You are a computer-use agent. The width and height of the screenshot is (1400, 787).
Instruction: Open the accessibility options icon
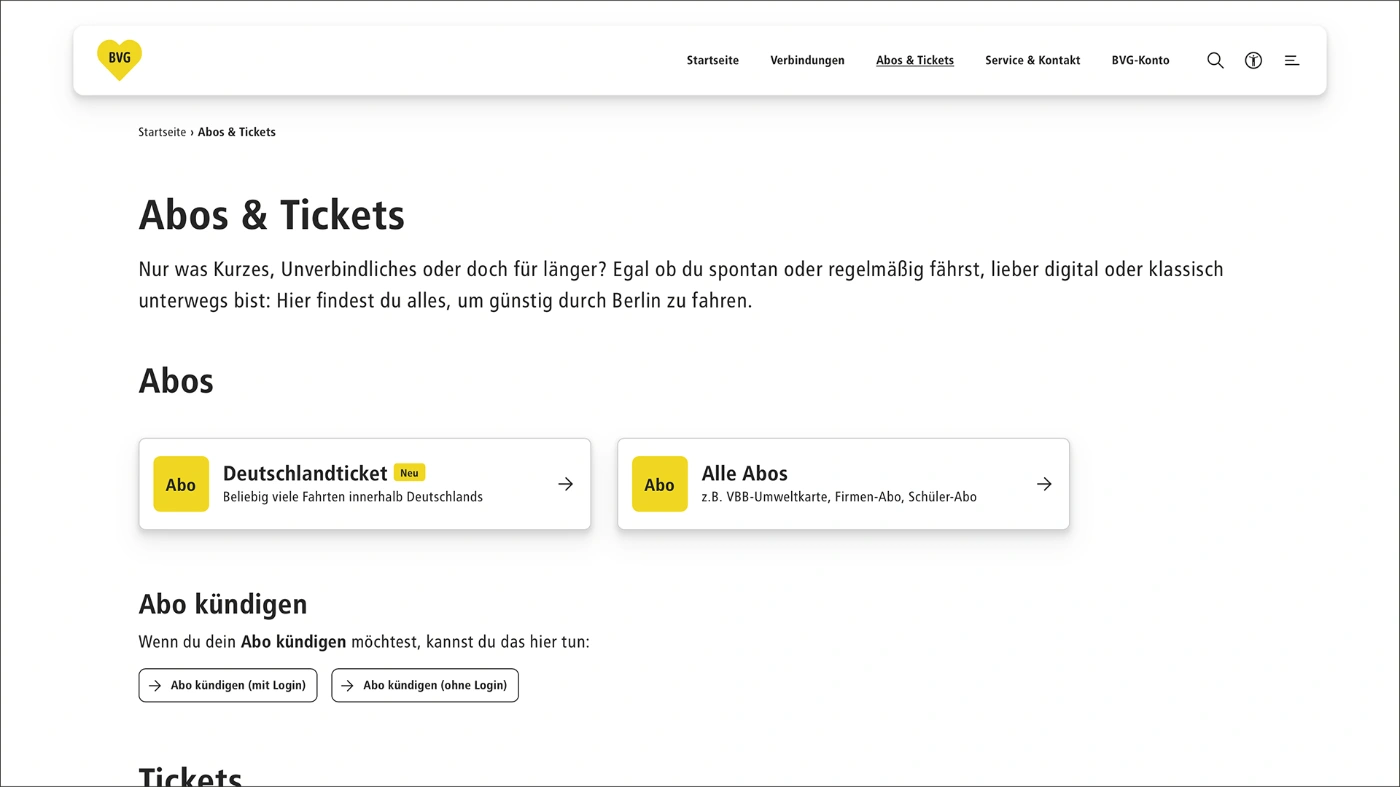point(1253,60)
